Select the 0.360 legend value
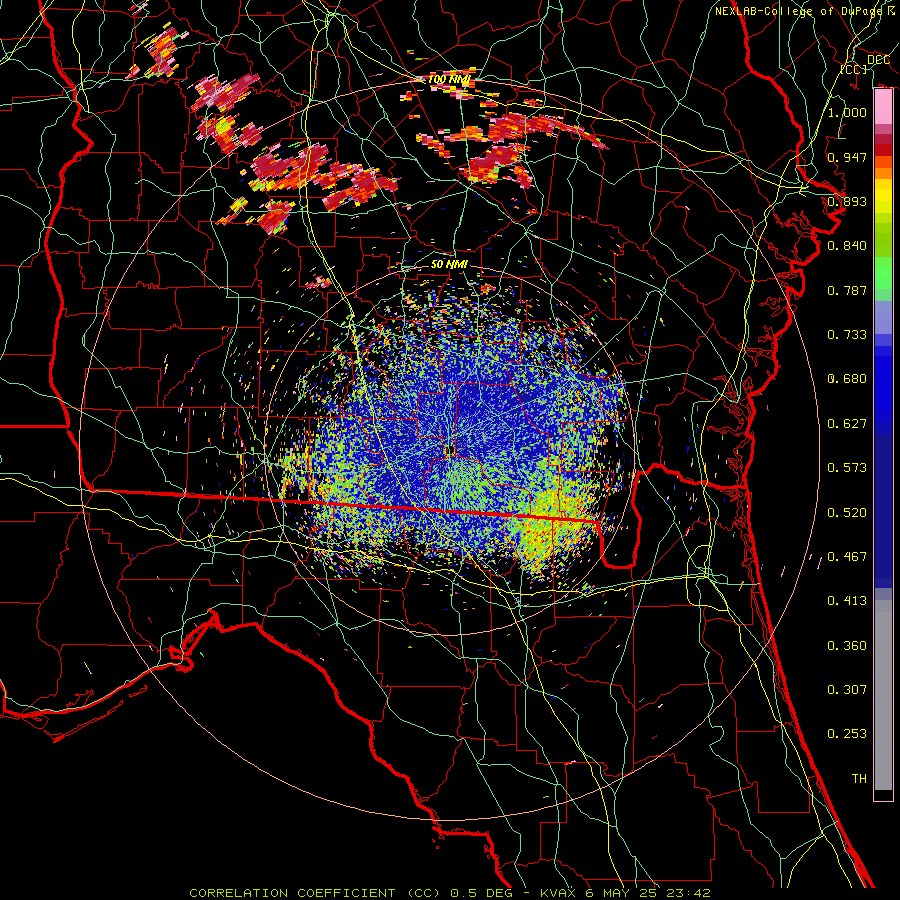This screenshot has width=900, height=900. pyautogui.click(x=847, y=646)
